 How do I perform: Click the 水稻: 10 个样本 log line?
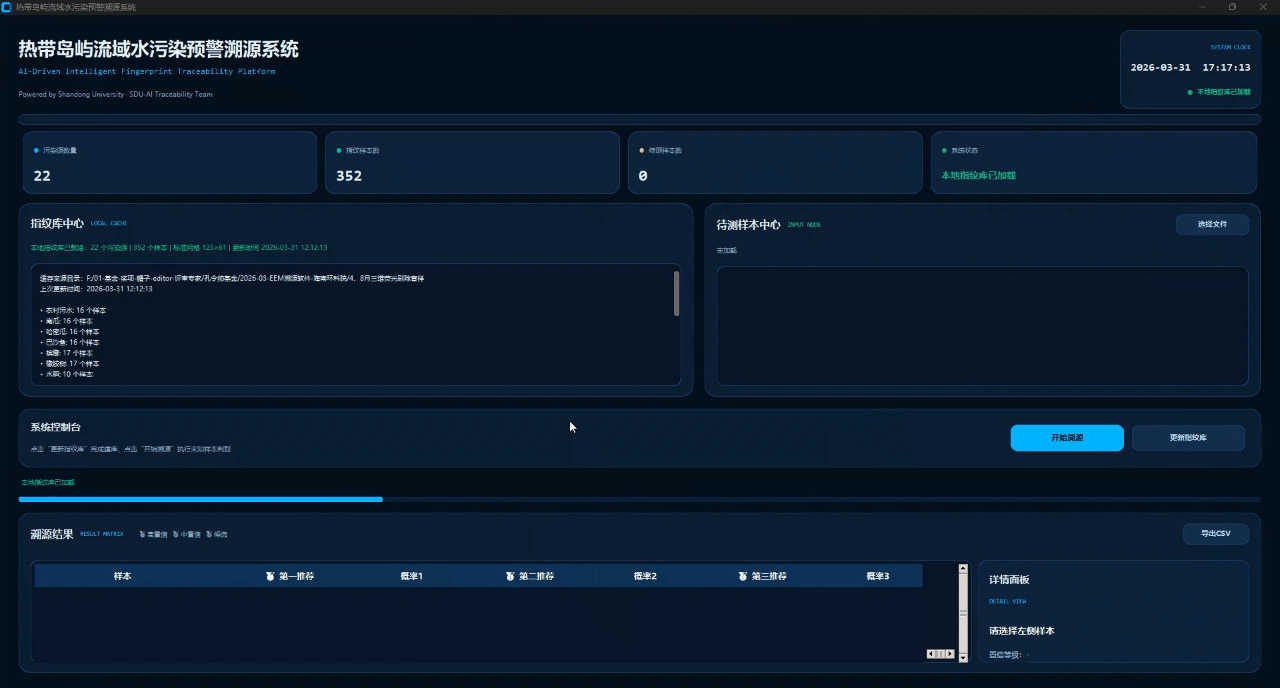(66, 374)
